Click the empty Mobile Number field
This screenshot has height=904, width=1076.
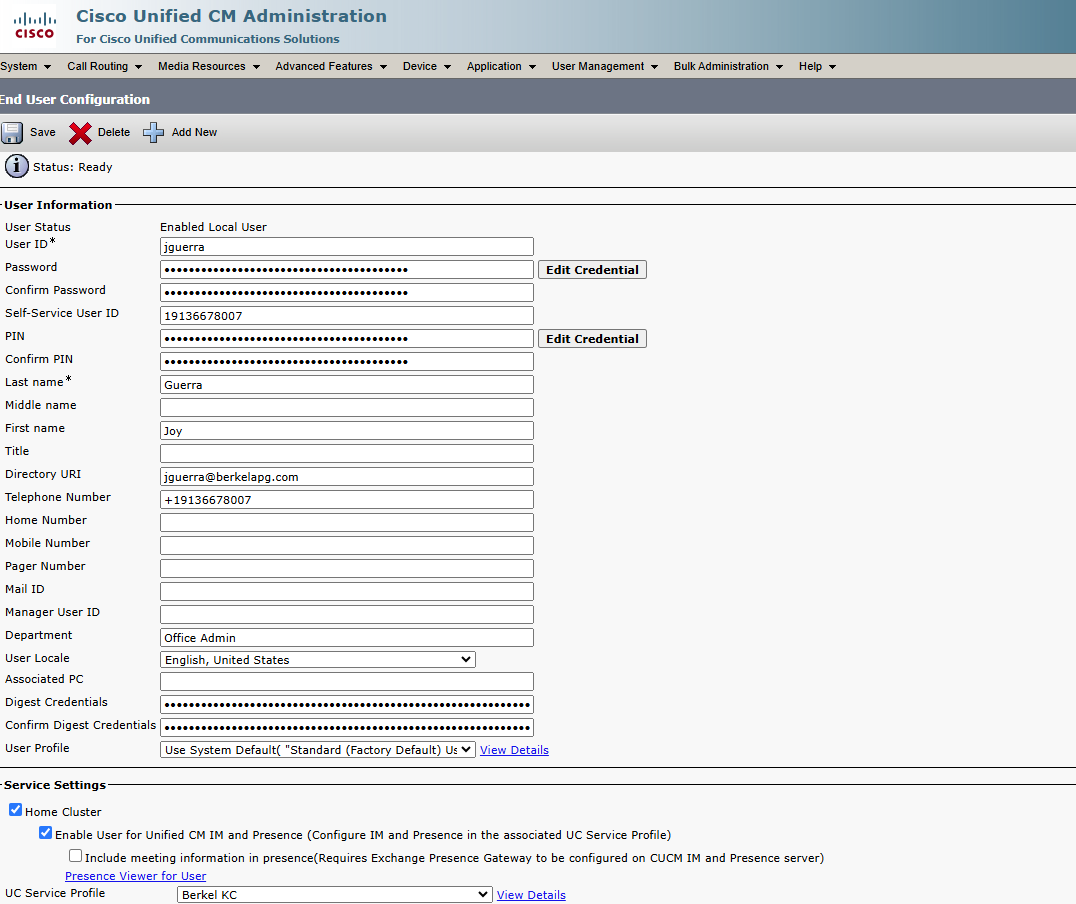click(x=347, y=546)
